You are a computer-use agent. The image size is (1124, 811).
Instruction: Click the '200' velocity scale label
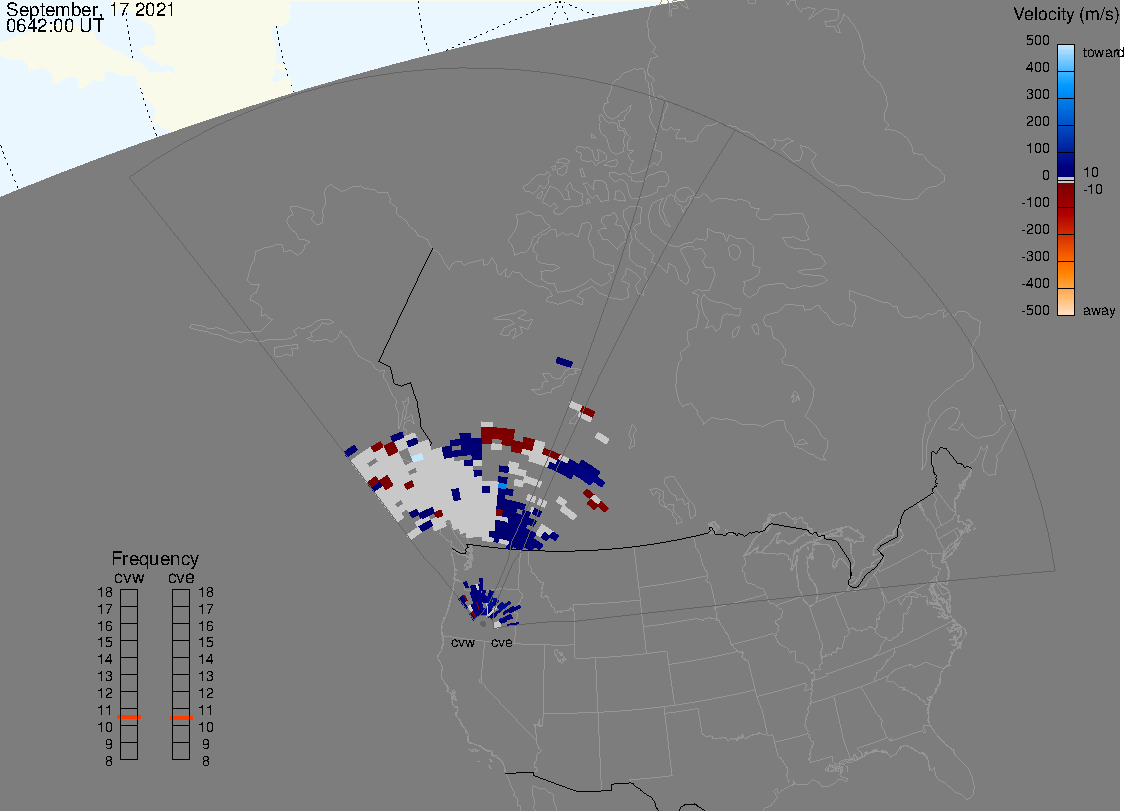(x=1038, y=121)
